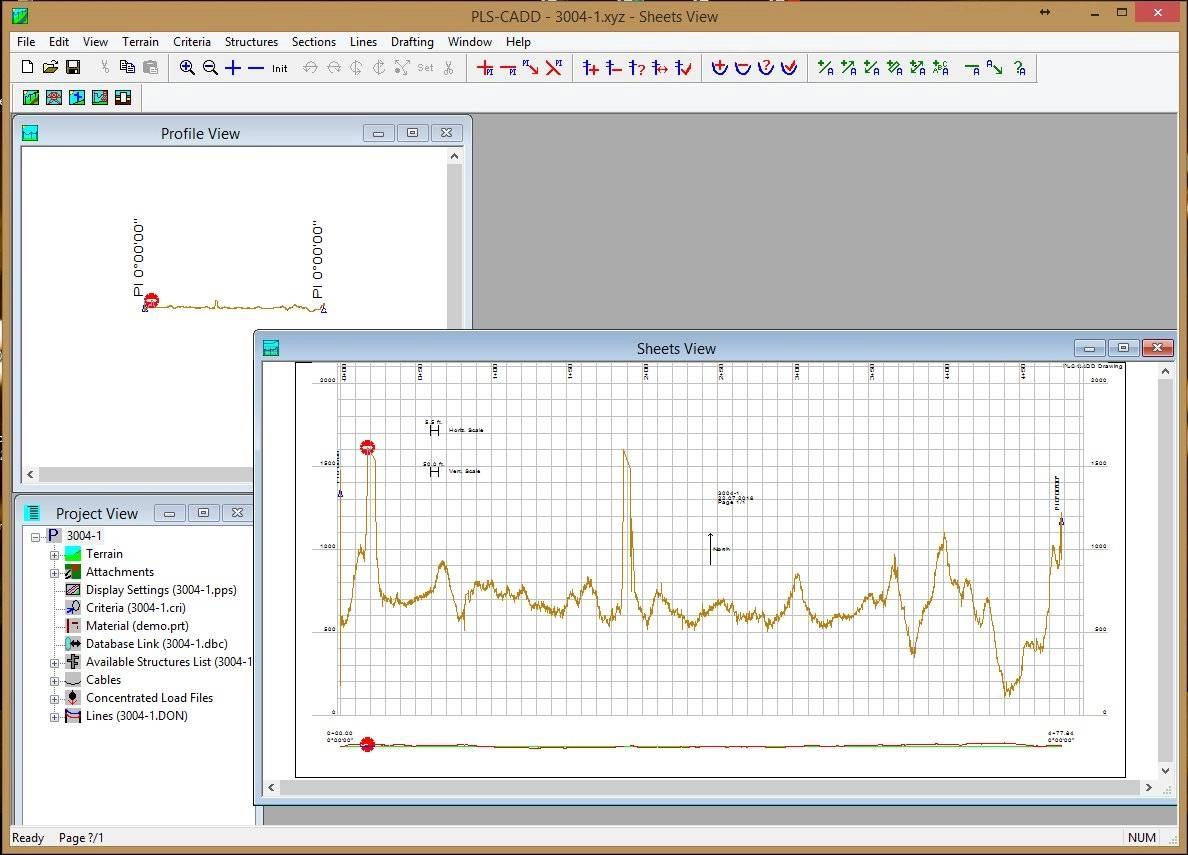Click the Move PI arrow icon

[530, 67]
